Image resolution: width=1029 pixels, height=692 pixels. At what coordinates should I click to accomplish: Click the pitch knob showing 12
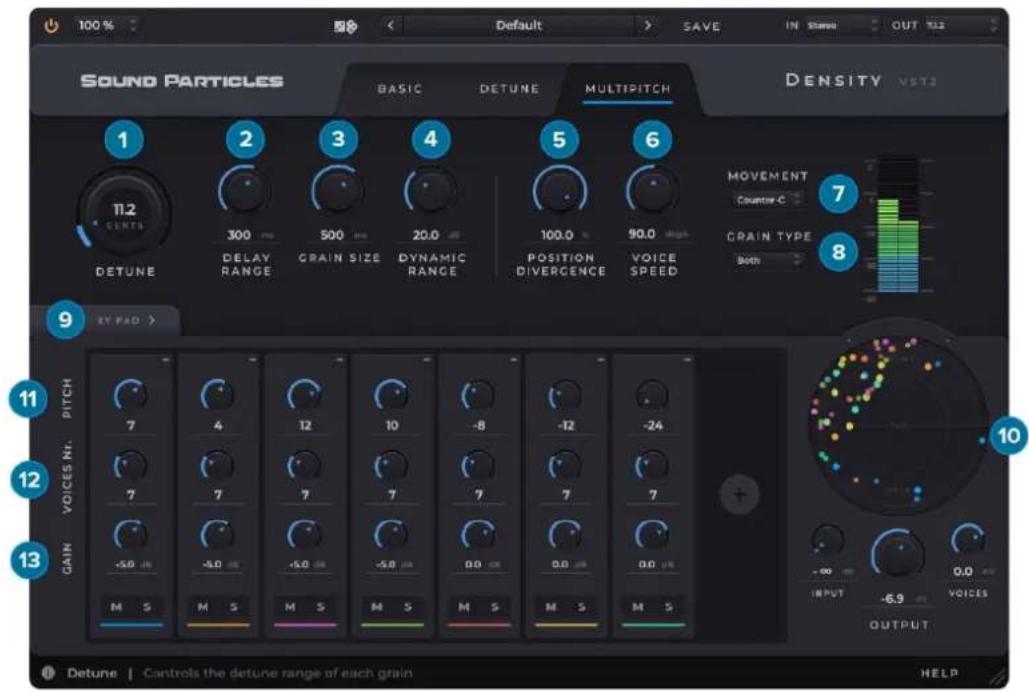(305, 396)
